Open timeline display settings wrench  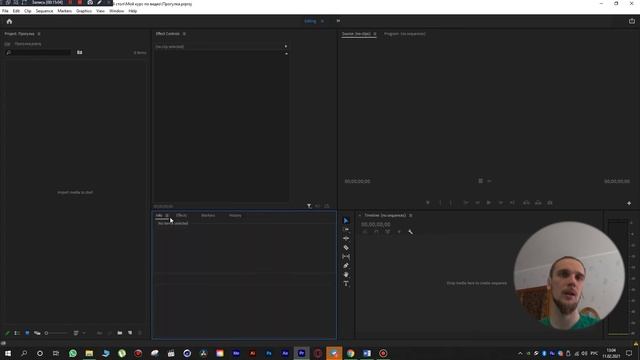point(411,232)
